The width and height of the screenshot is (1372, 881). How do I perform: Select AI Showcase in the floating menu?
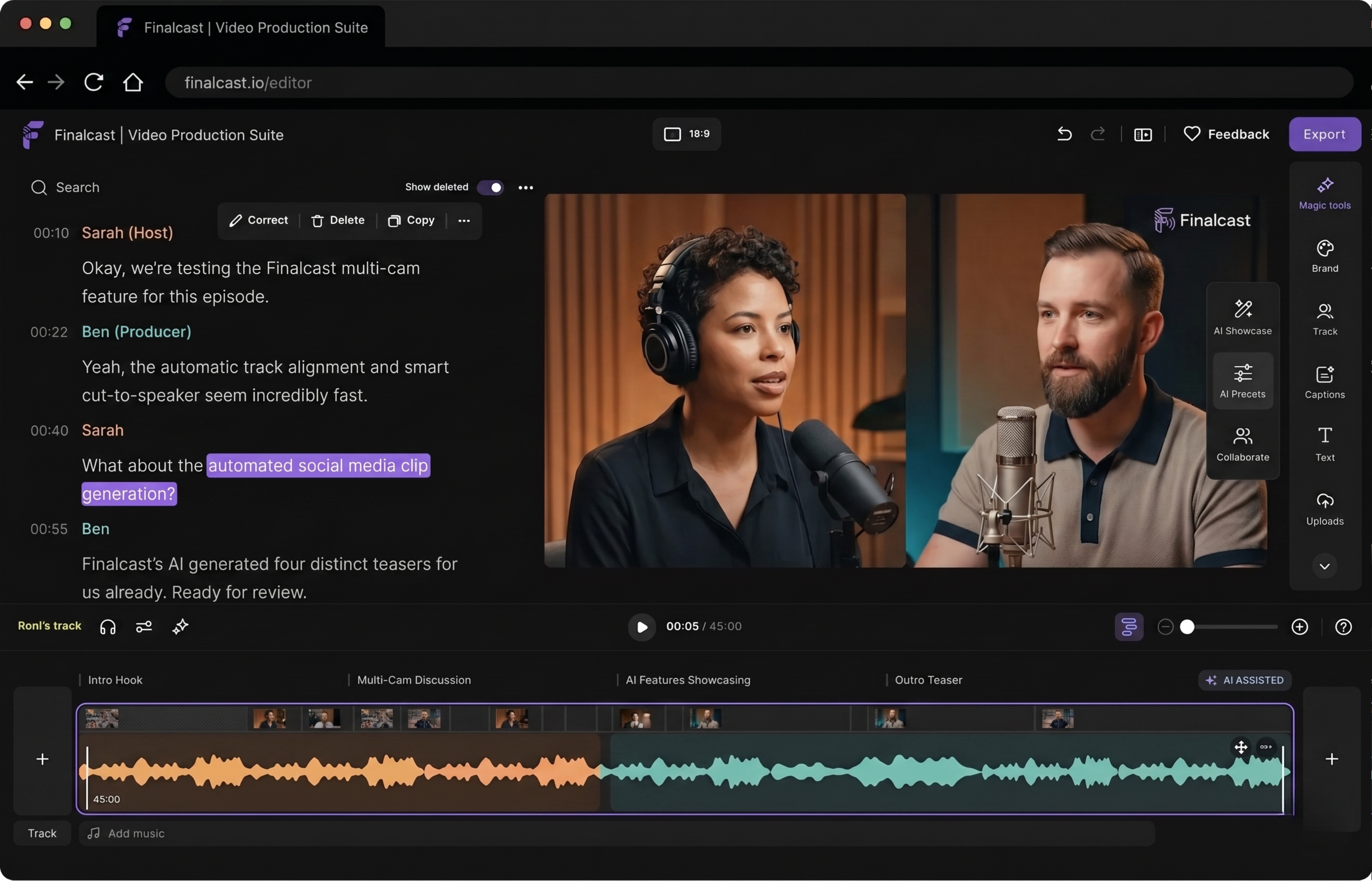point(1243,317)
